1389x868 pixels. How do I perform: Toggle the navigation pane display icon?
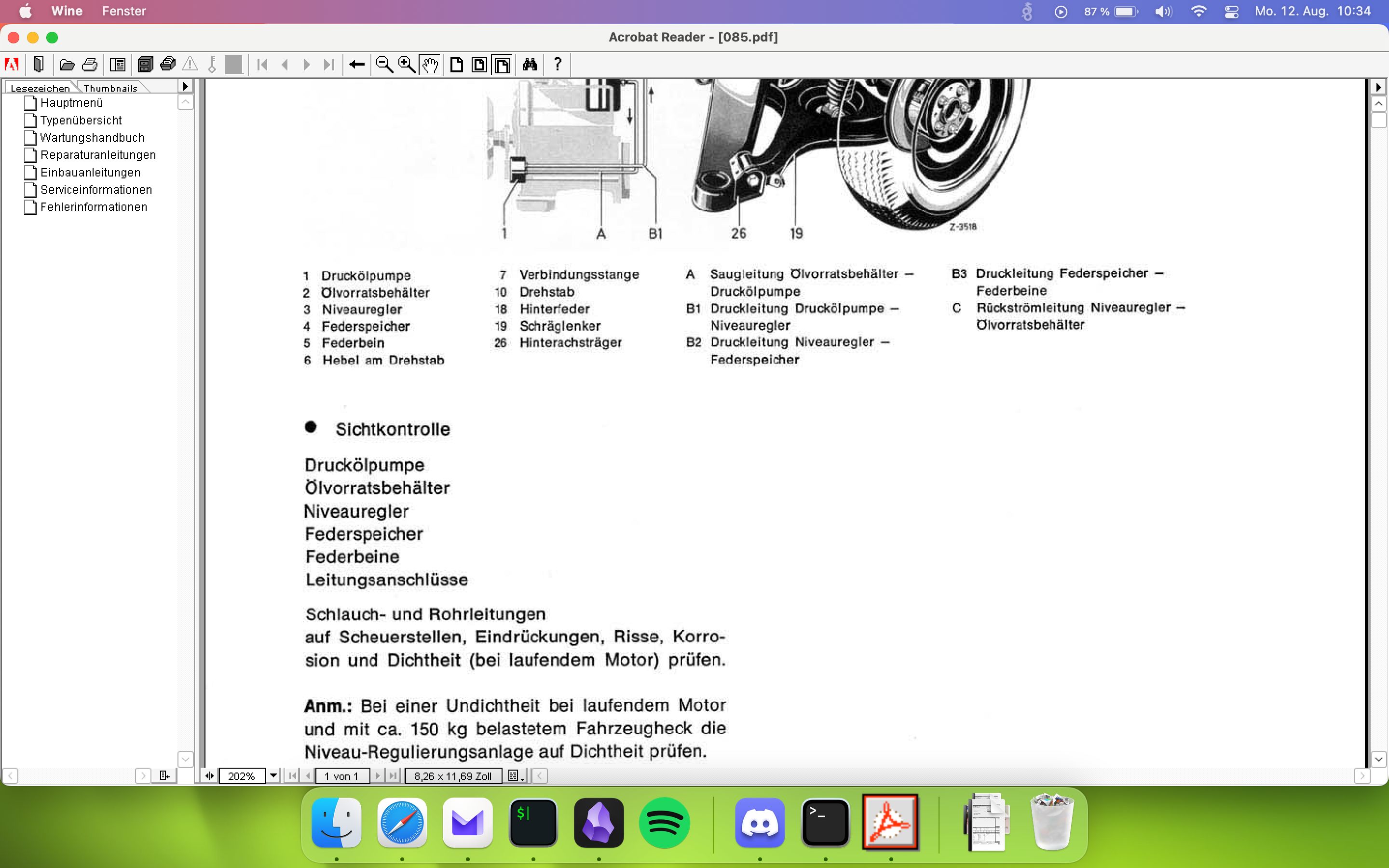point(118,64)
